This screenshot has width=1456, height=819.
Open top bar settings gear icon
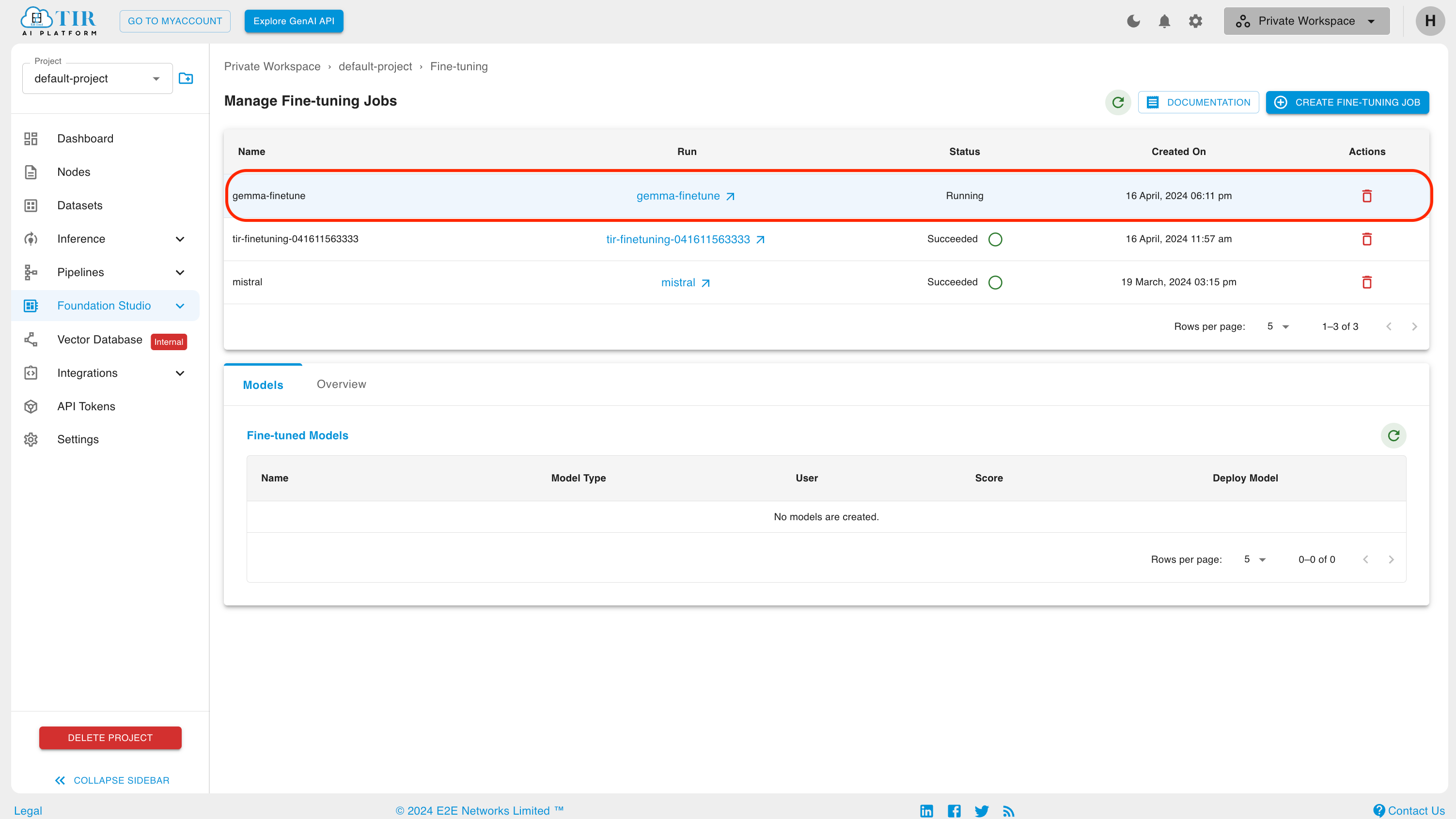[1195, 21]
